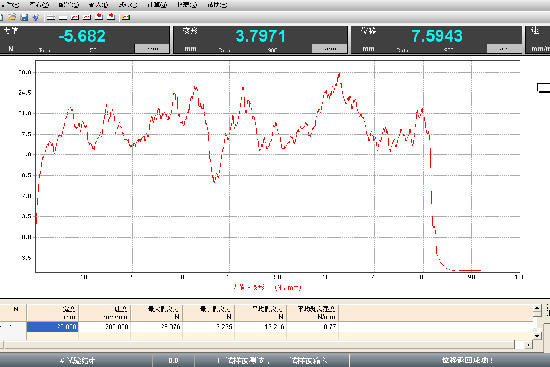
Task: Click the red axis label below the chart
Action: 267,288
